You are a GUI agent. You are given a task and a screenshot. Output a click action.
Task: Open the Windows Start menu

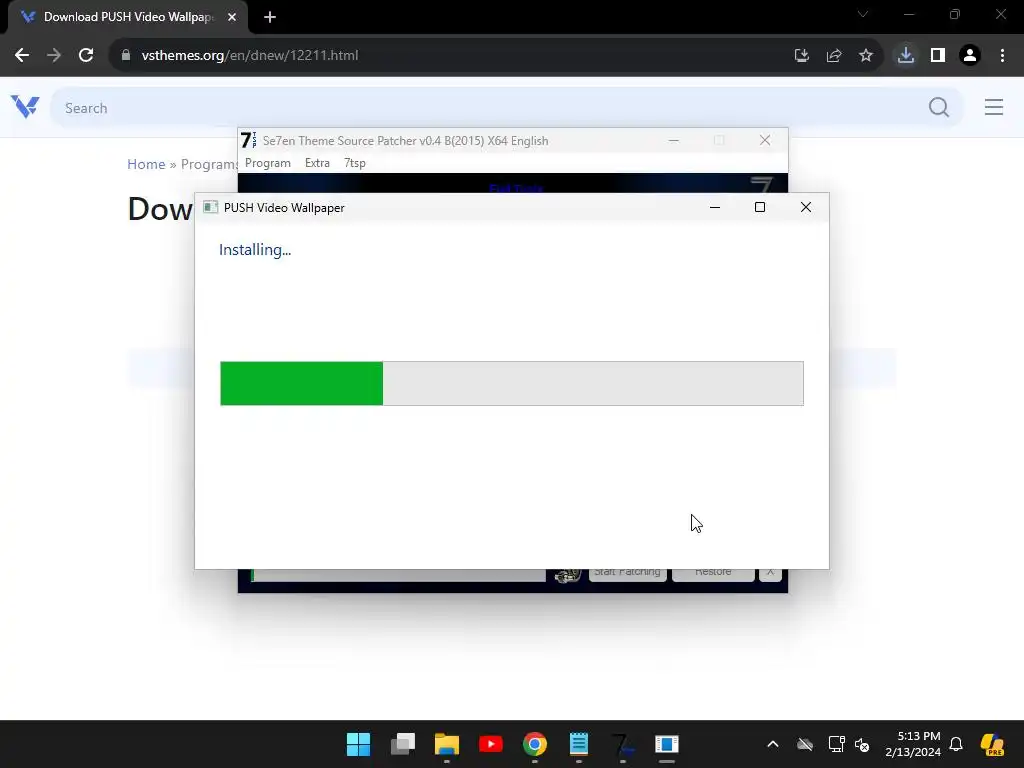point(358,744)
